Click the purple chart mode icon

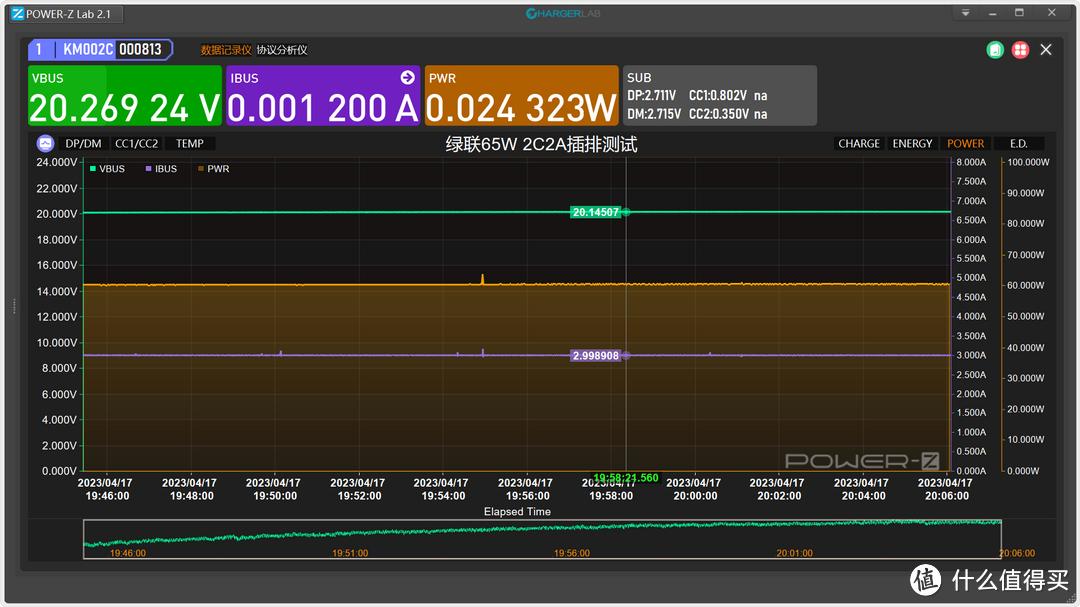[x=45, y=144]
